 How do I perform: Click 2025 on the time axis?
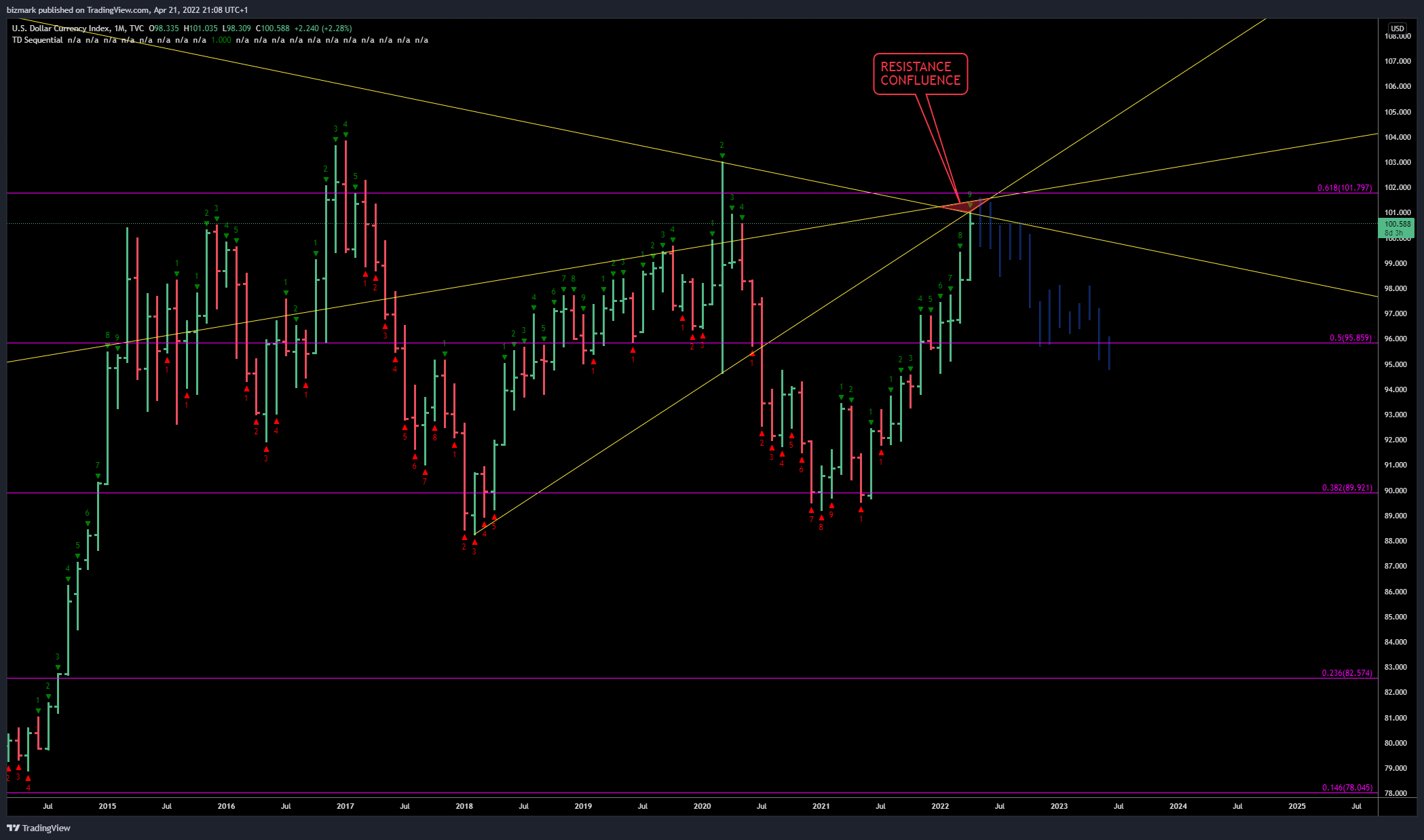[1297, 806]
